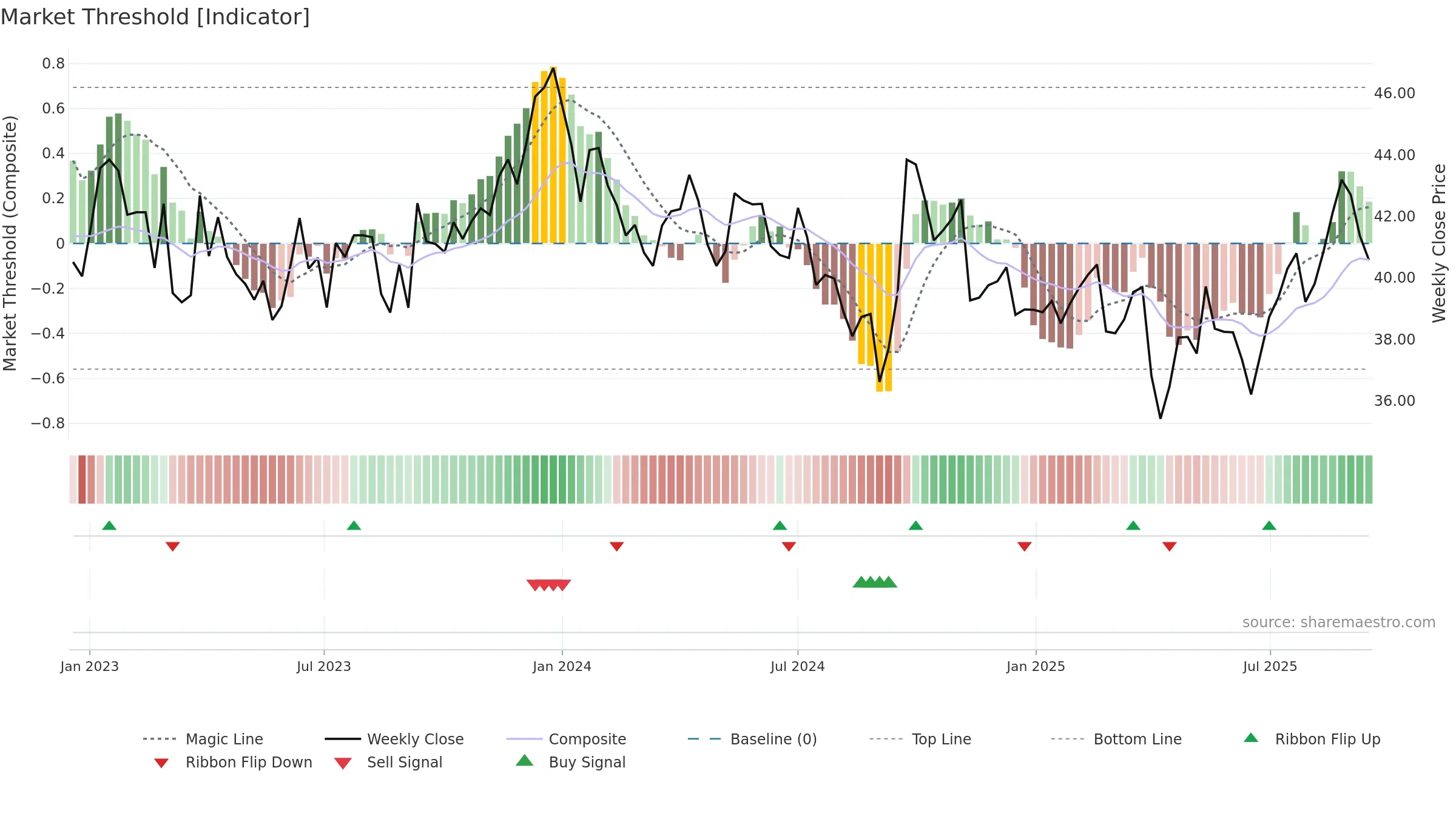Click the '−0.2' left axis label
This screenshot has height=819, width=1456.
[x=47, y=289]
